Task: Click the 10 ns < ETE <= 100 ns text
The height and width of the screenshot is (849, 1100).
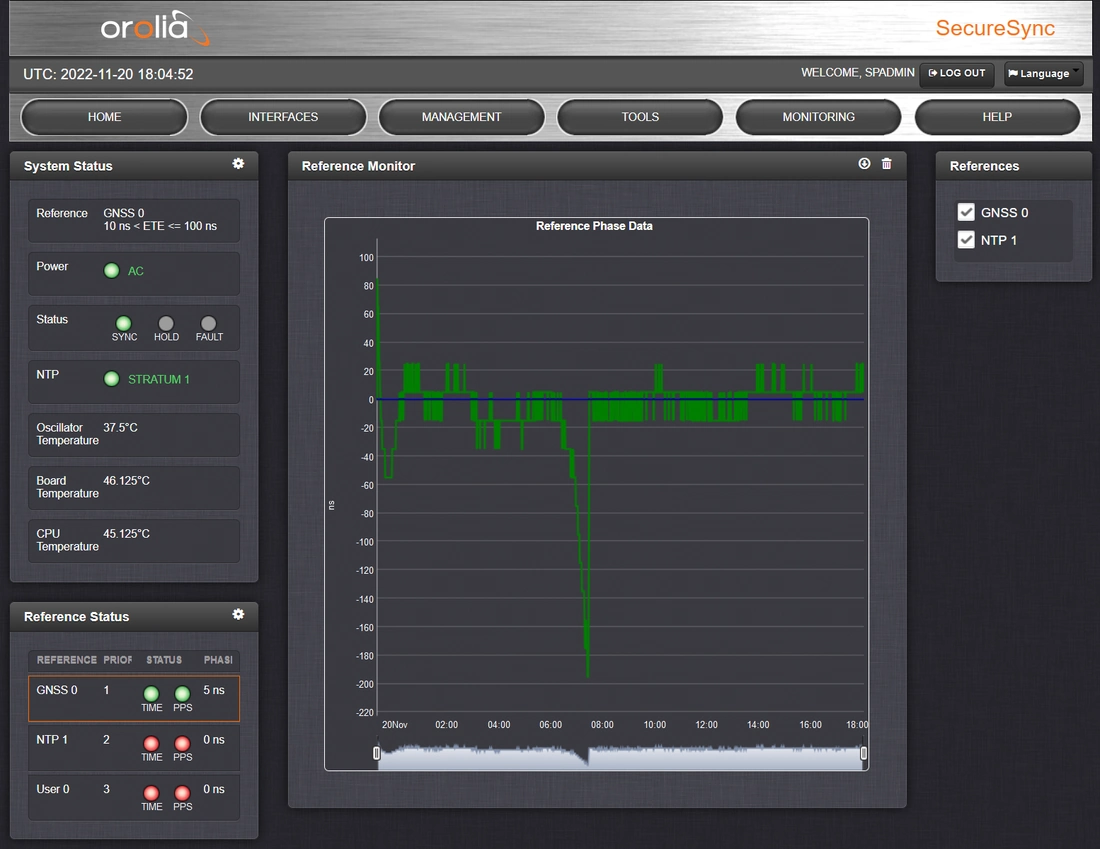Action: click(160, 226)
